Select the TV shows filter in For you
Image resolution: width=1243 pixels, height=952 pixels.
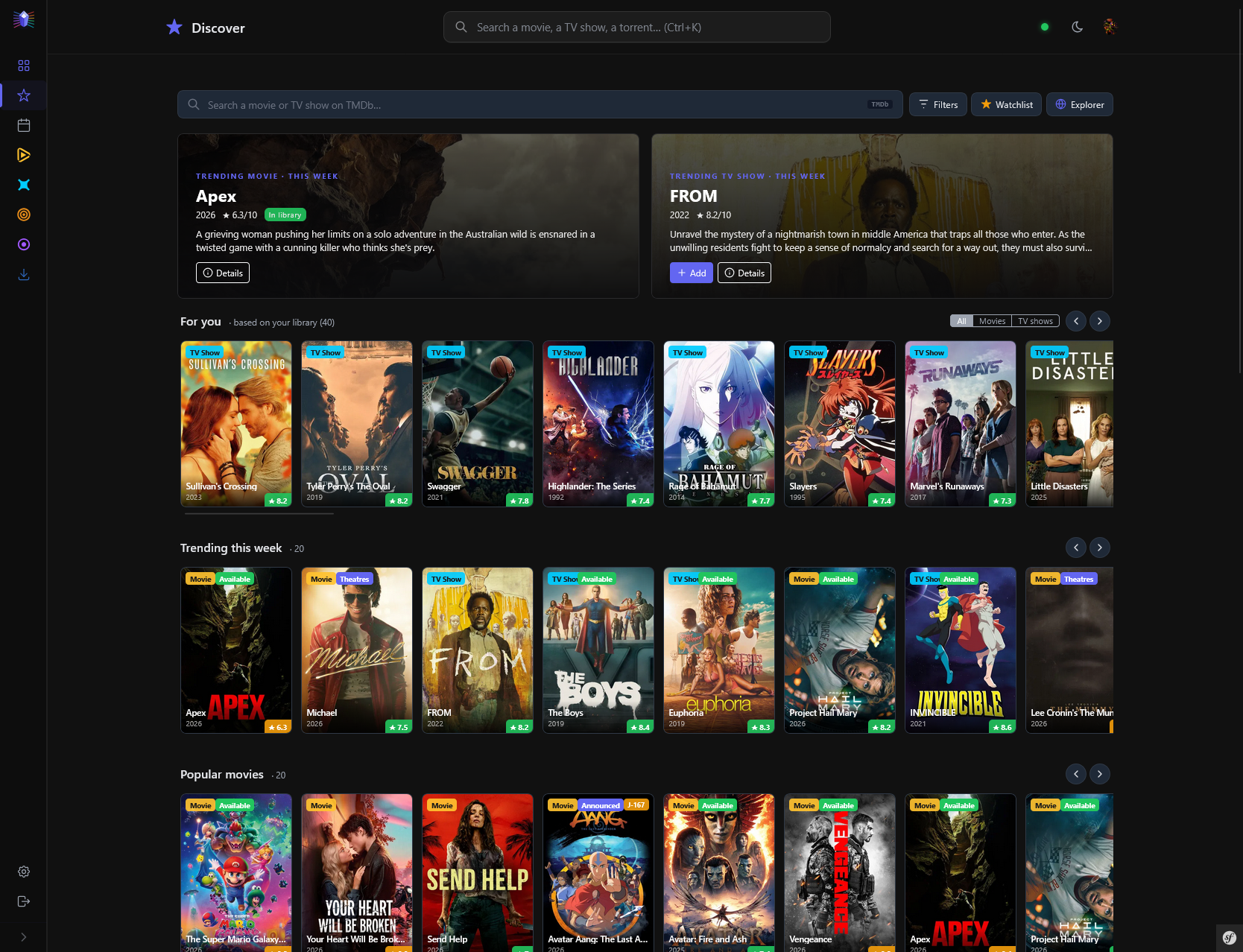1035,321
